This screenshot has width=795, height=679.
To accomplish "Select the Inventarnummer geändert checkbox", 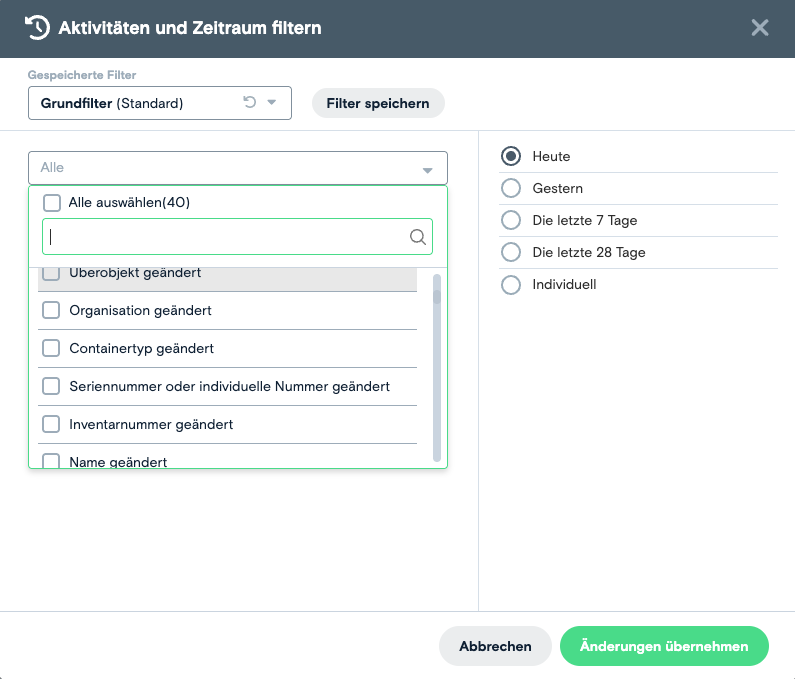I will [51, 425].
